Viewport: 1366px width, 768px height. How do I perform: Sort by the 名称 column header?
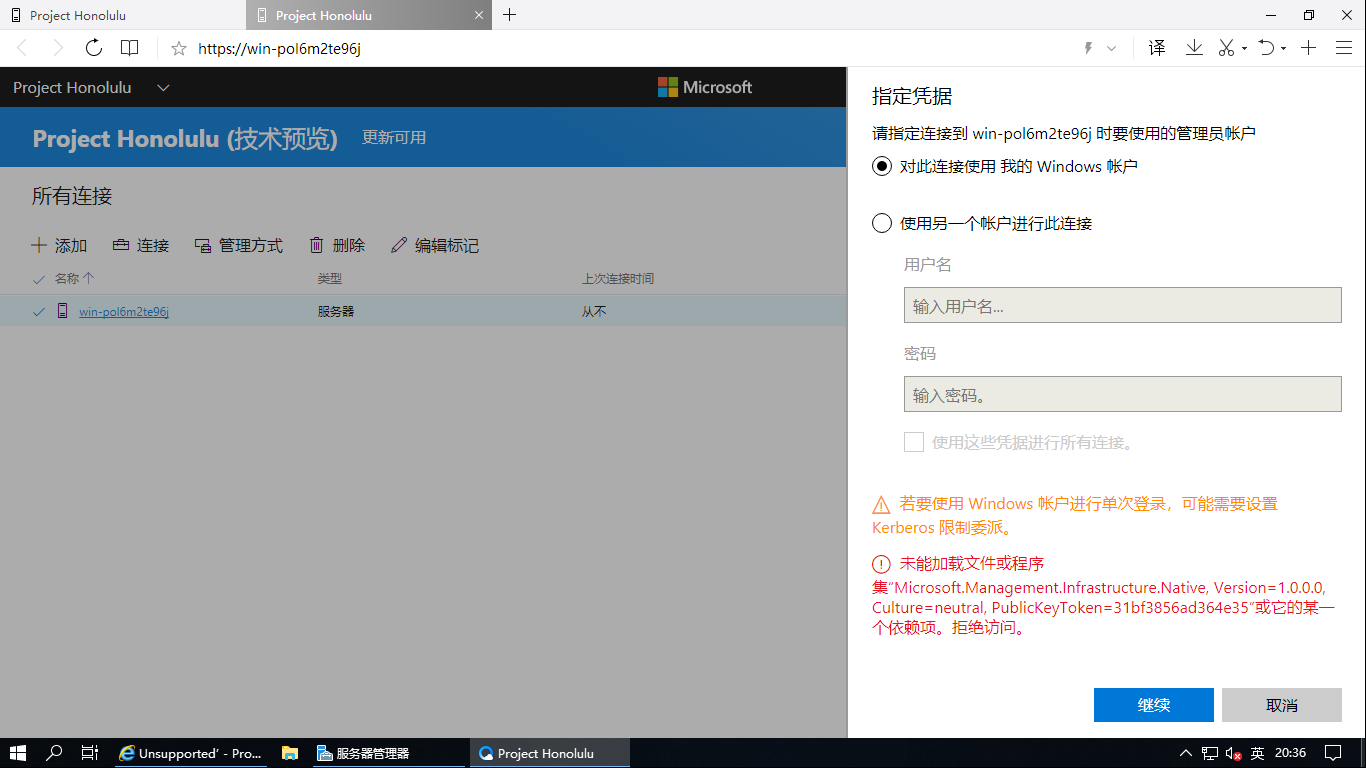(x=74, y=279)
